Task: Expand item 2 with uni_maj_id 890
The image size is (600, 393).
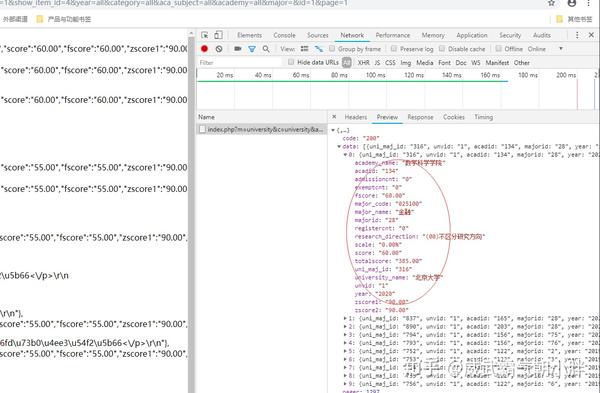Action: coord(345,326)
